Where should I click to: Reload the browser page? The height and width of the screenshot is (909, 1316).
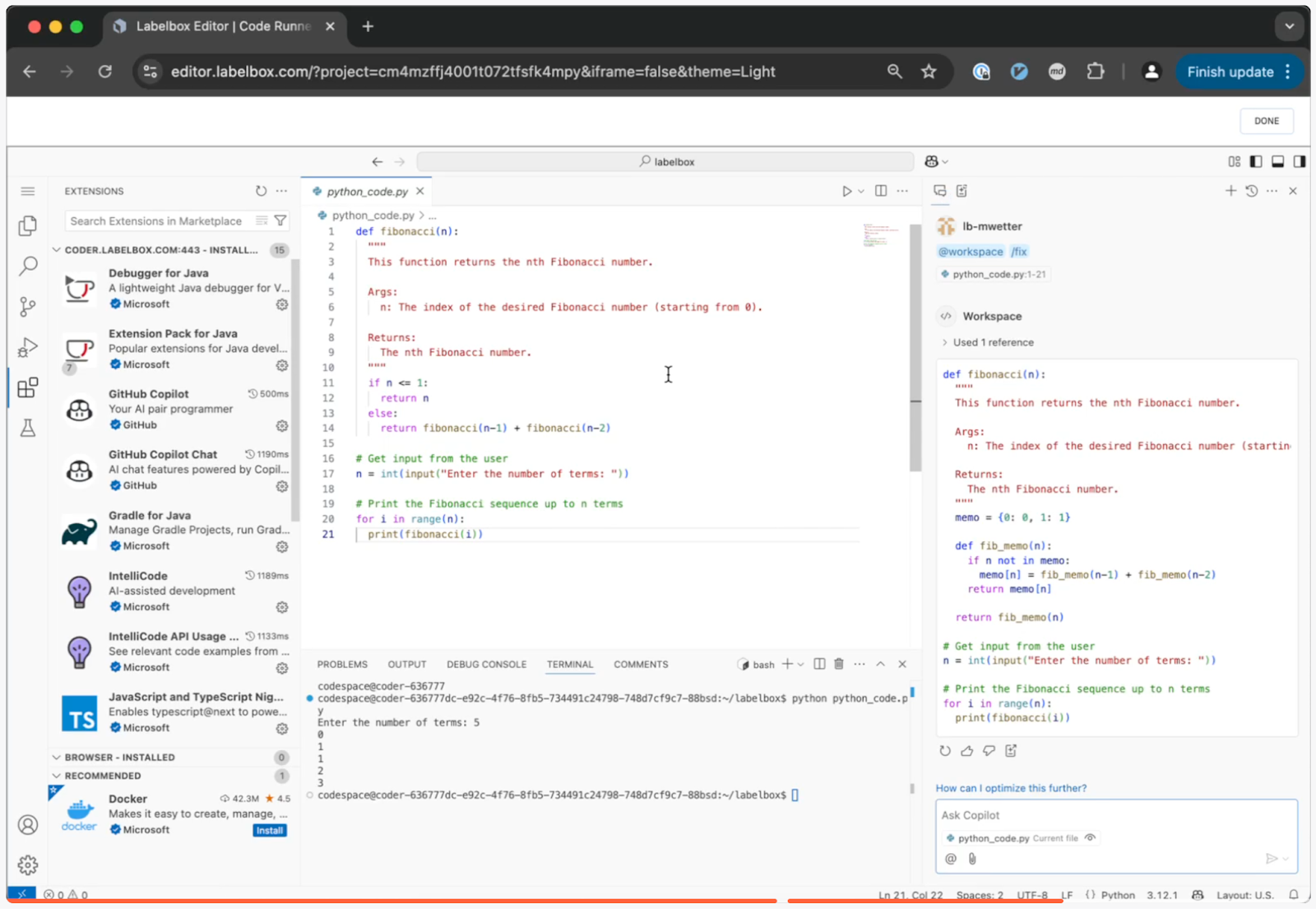[105, 72]
